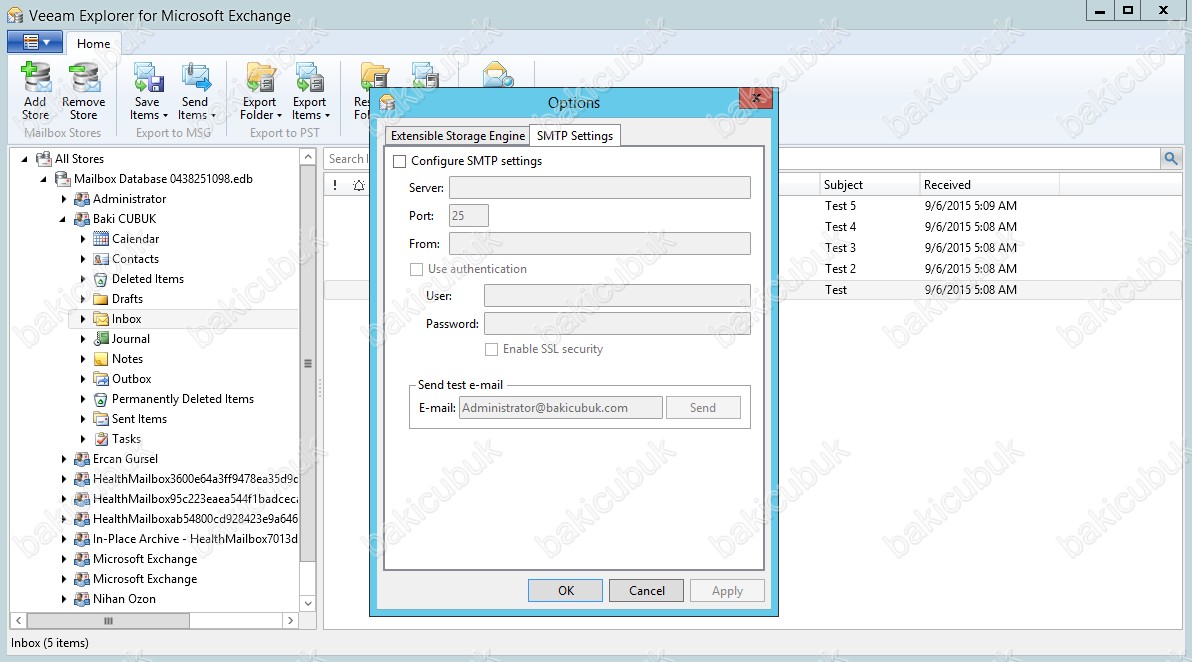Sort messages by Subject column header
Screen dimensions: 1192x662
(x=870, y=185)
